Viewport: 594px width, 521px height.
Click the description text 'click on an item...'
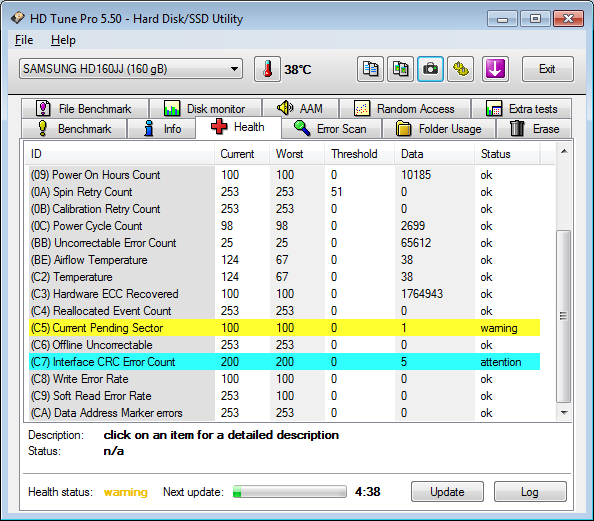221,435
